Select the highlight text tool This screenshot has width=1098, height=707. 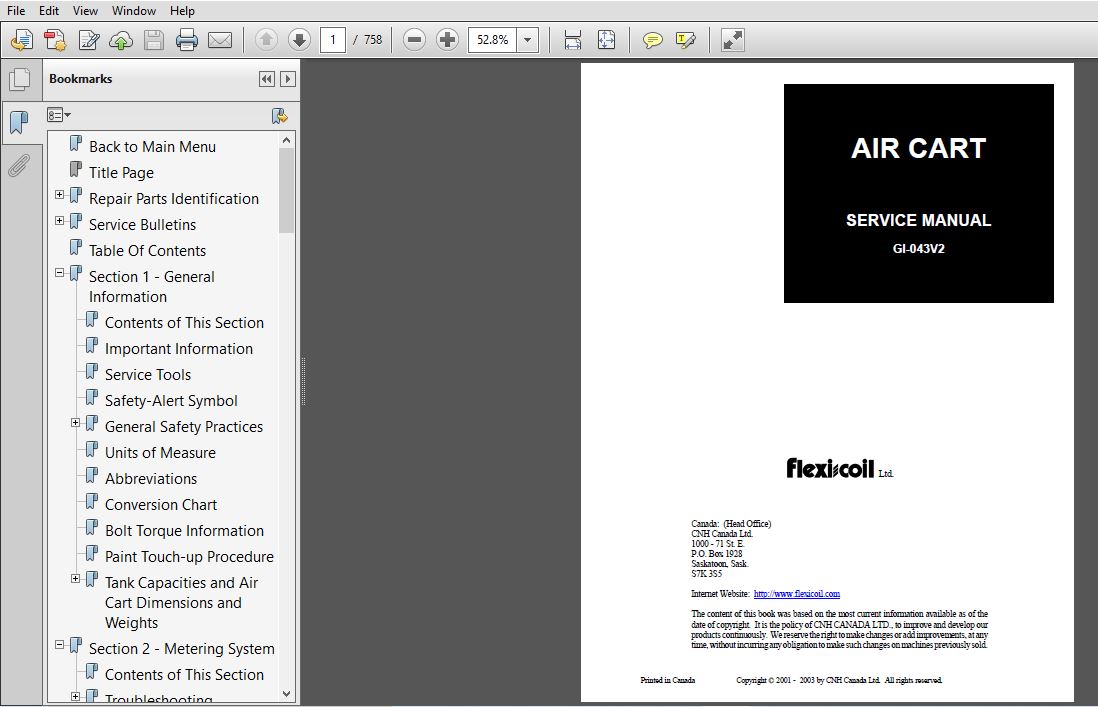(686, 40)
